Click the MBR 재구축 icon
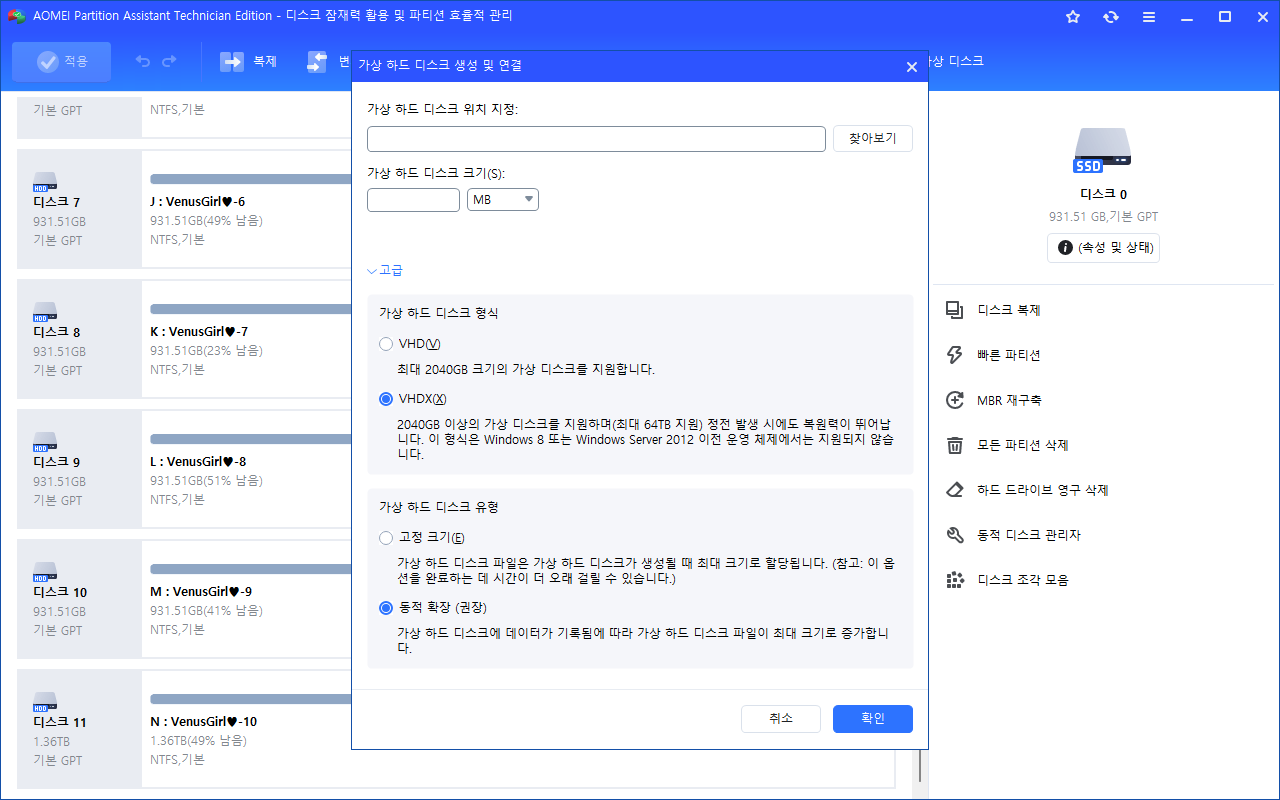Screen dimensions: 1280x800 (x=955, y=400)
